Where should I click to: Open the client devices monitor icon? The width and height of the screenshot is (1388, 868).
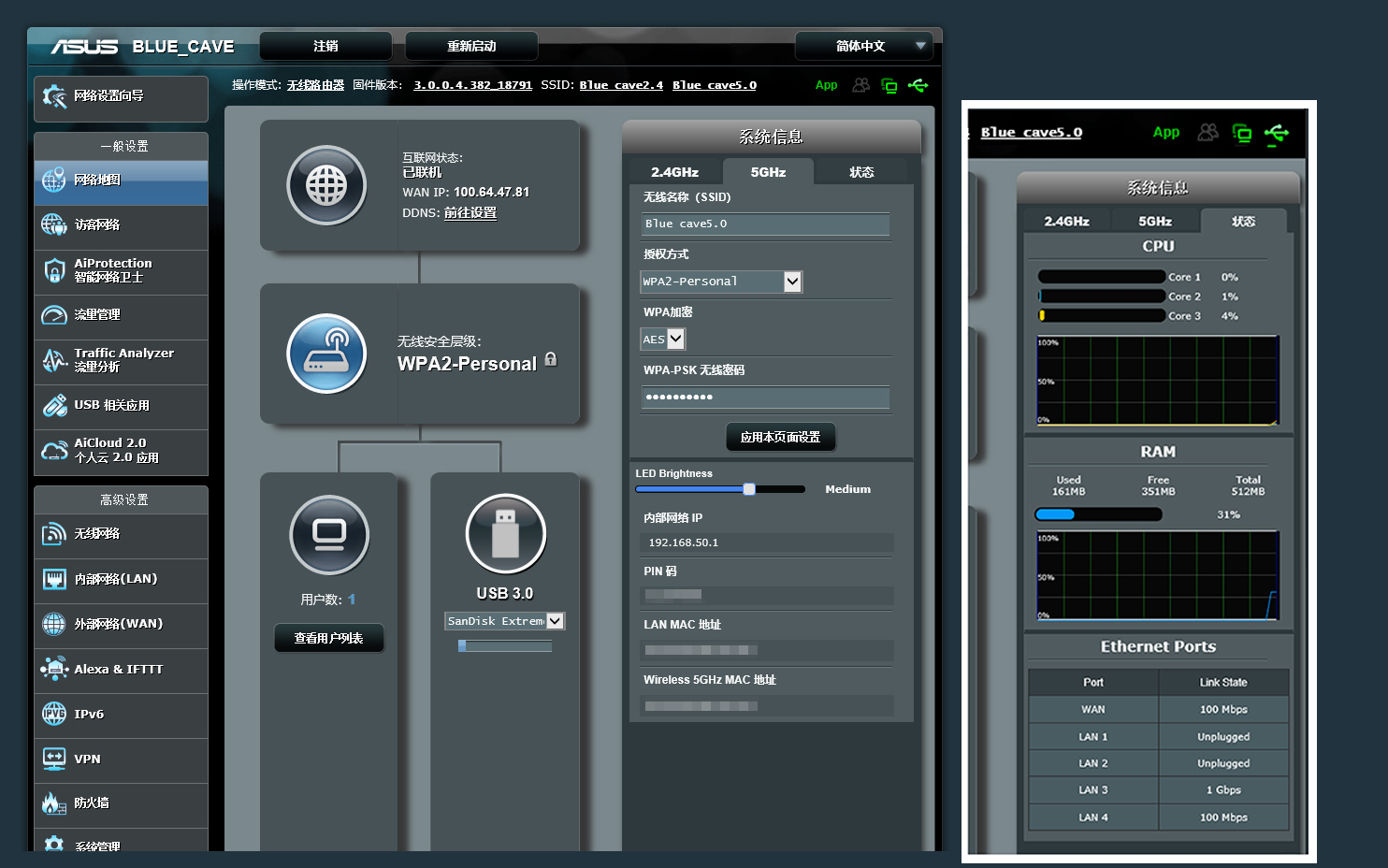329,535
